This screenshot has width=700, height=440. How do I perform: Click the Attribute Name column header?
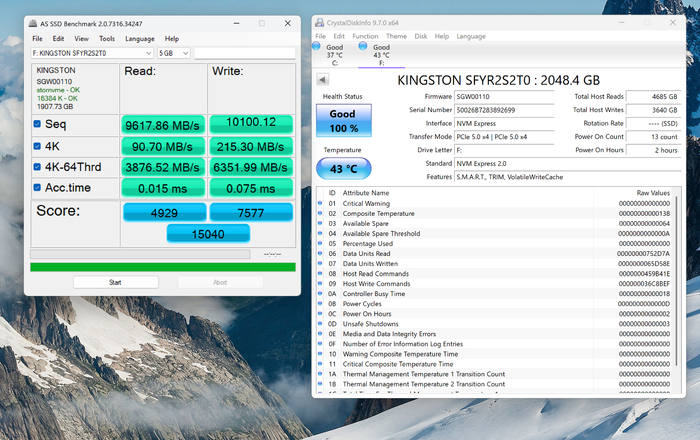tap(366, 193)
